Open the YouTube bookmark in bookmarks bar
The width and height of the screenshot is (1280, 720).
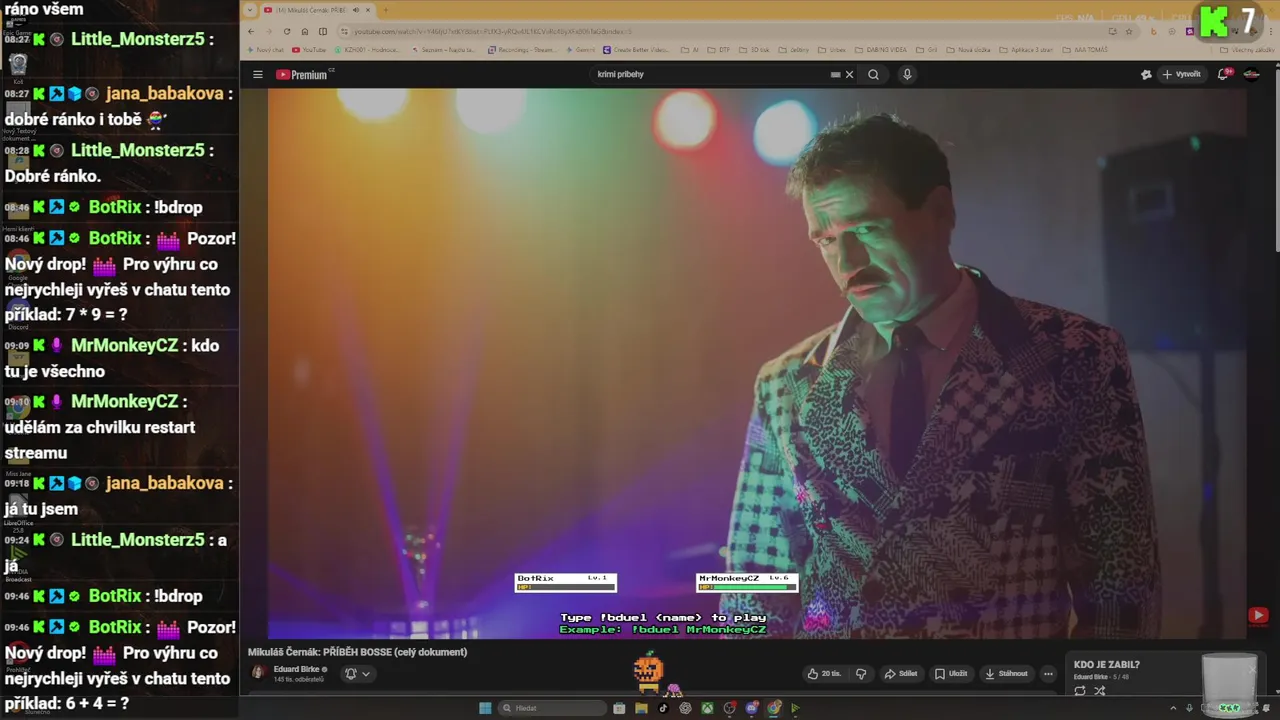[x=309, y=49]
